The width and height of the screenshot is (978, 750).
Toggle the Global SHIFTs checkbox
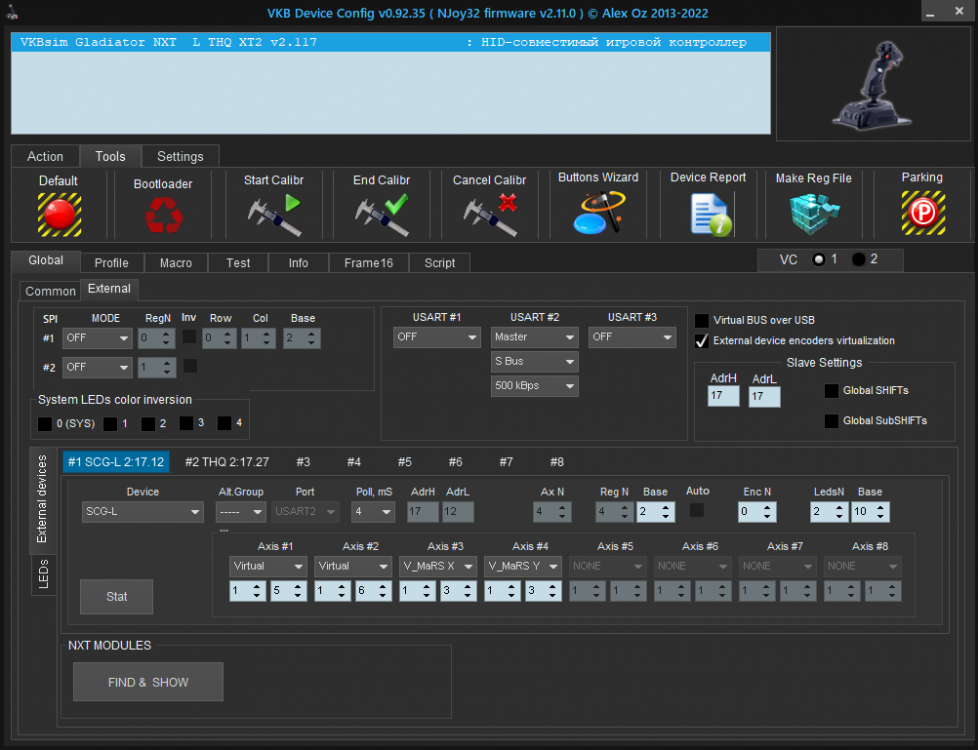point(831,391)
